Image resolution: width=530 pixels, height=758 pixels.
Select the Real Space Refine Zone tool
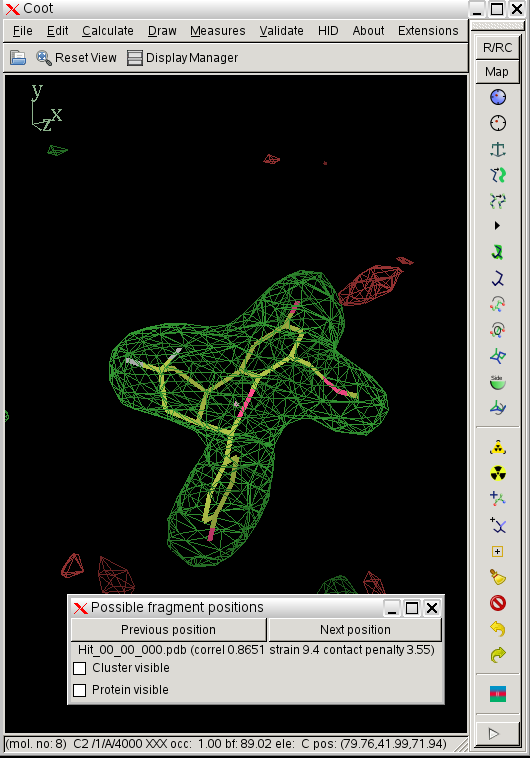(498, 97)
